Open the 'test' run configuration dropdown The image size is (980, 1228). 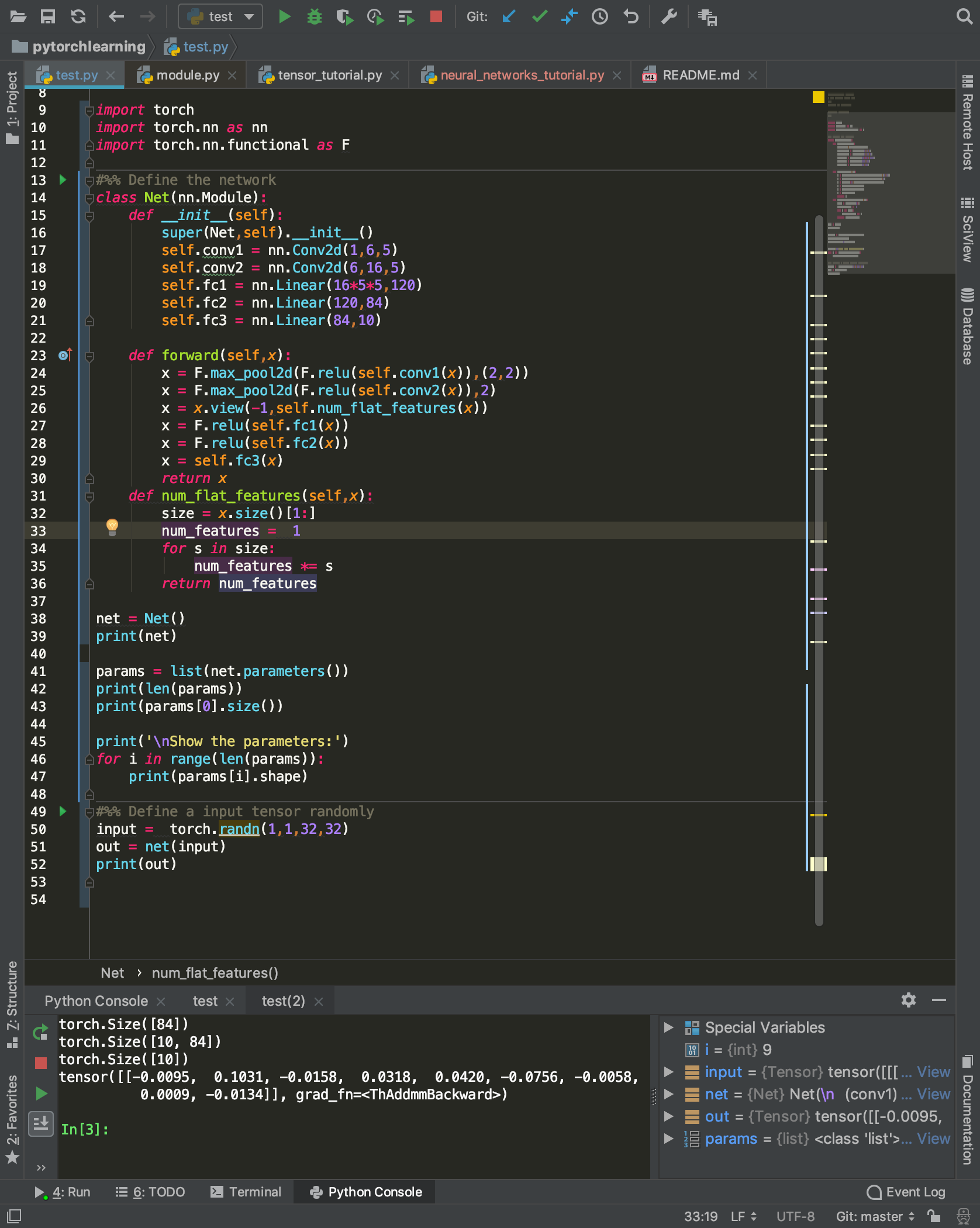point(220,16)
